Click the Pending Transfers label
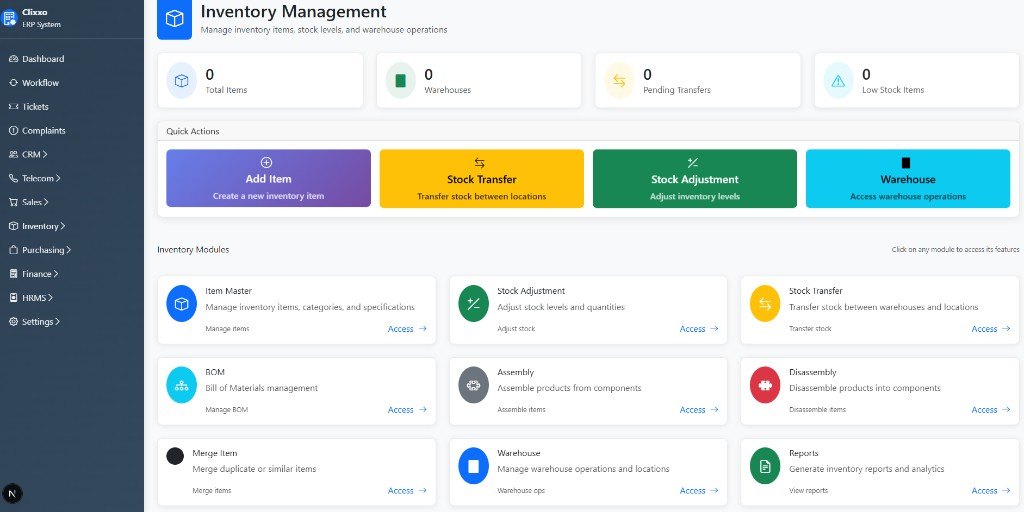This screenshot has width=1024, height=512. click(677, 90)
